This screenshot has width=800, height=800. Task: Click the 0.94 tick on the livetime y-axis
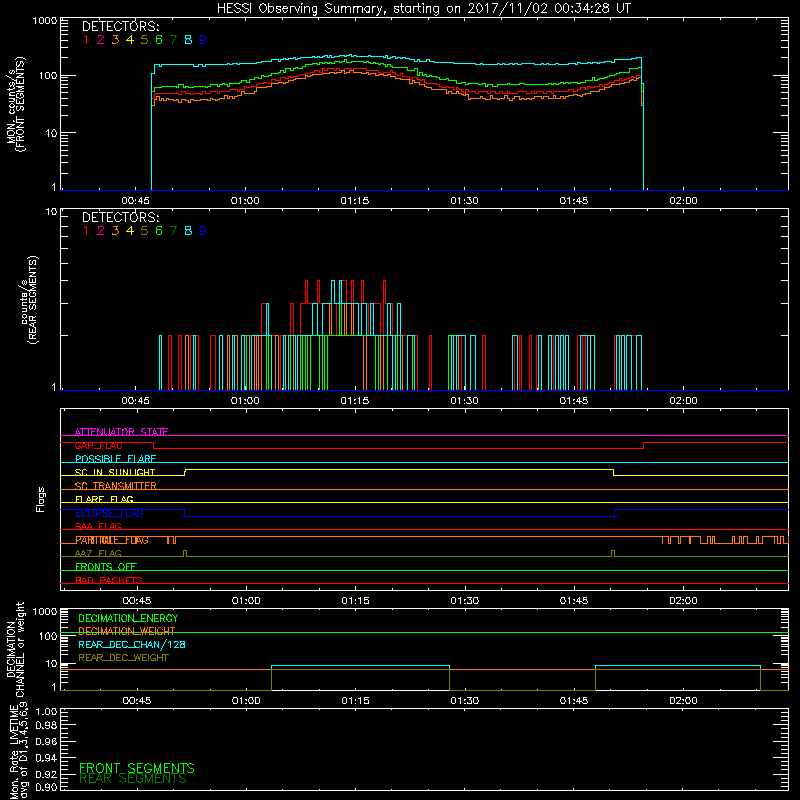click(x=46, y=757)
